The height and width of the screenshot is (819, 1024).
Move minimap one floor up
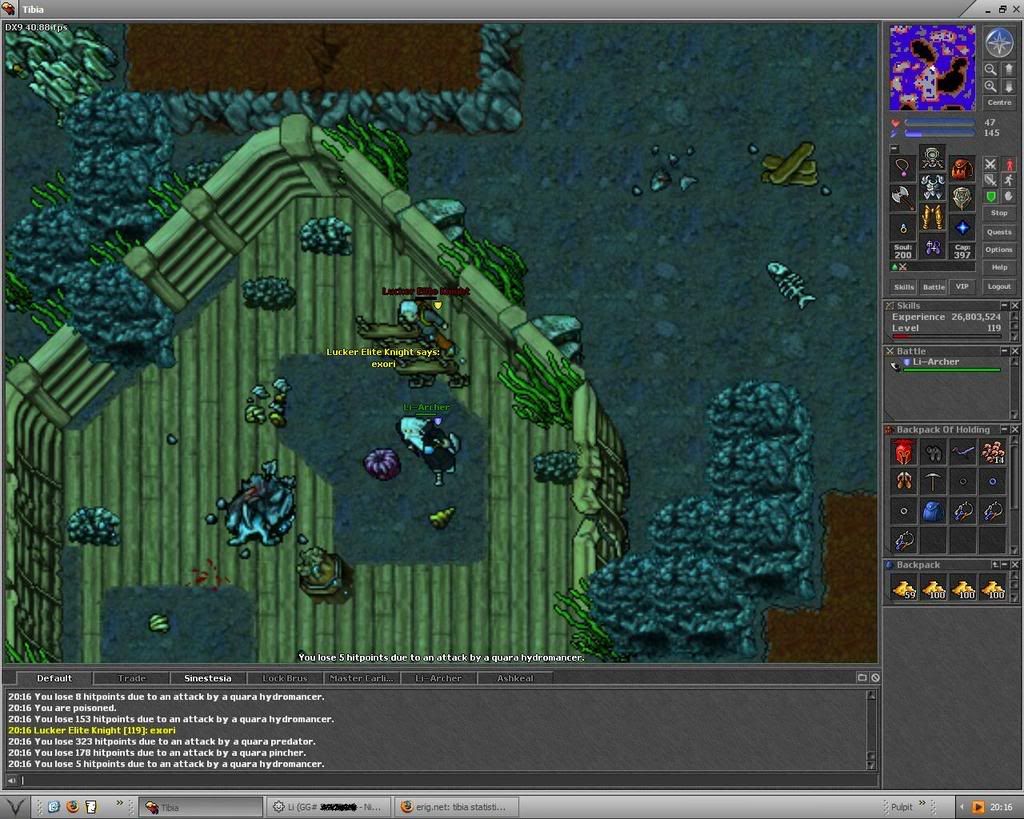click(1008, 70)
